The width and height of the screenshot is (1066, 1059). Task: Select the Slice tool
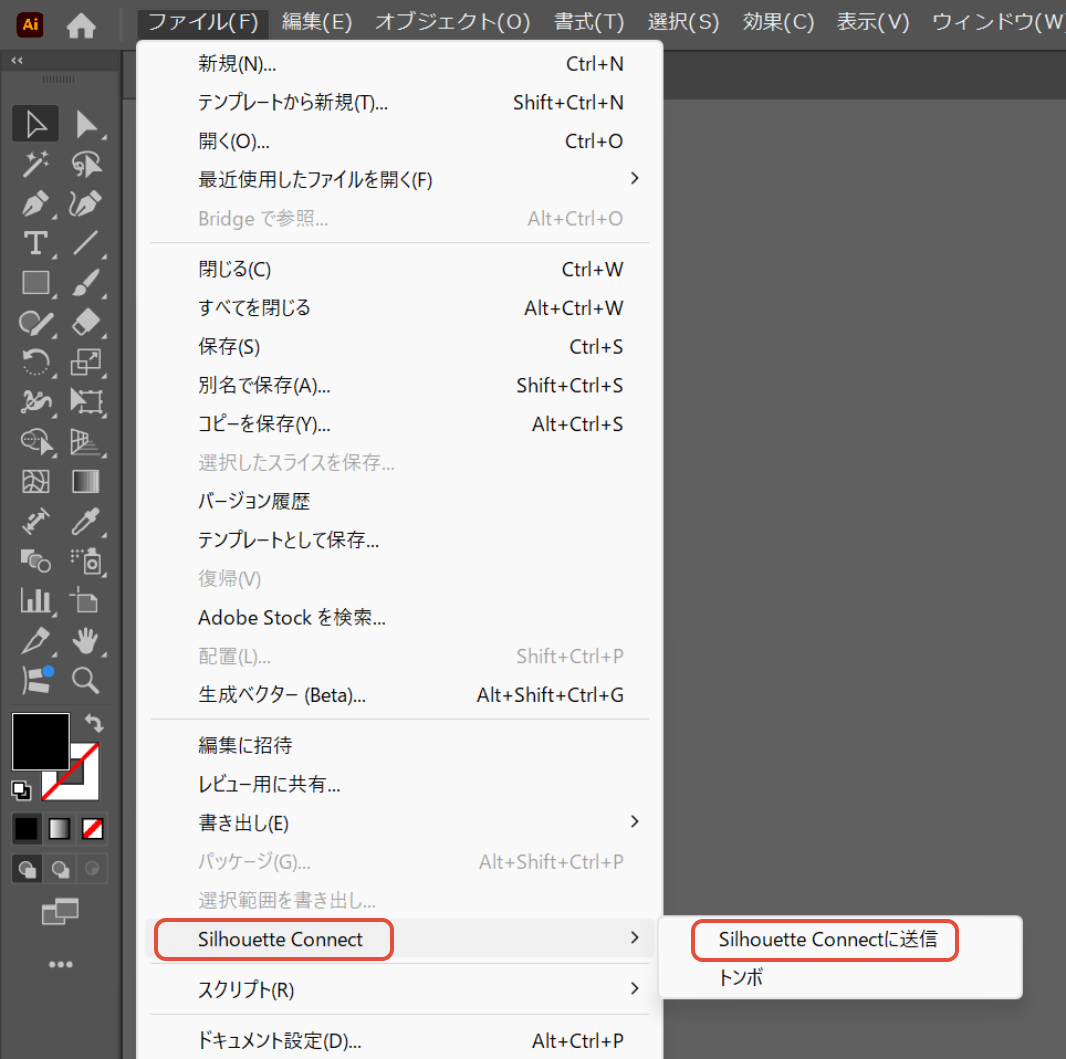35,640
